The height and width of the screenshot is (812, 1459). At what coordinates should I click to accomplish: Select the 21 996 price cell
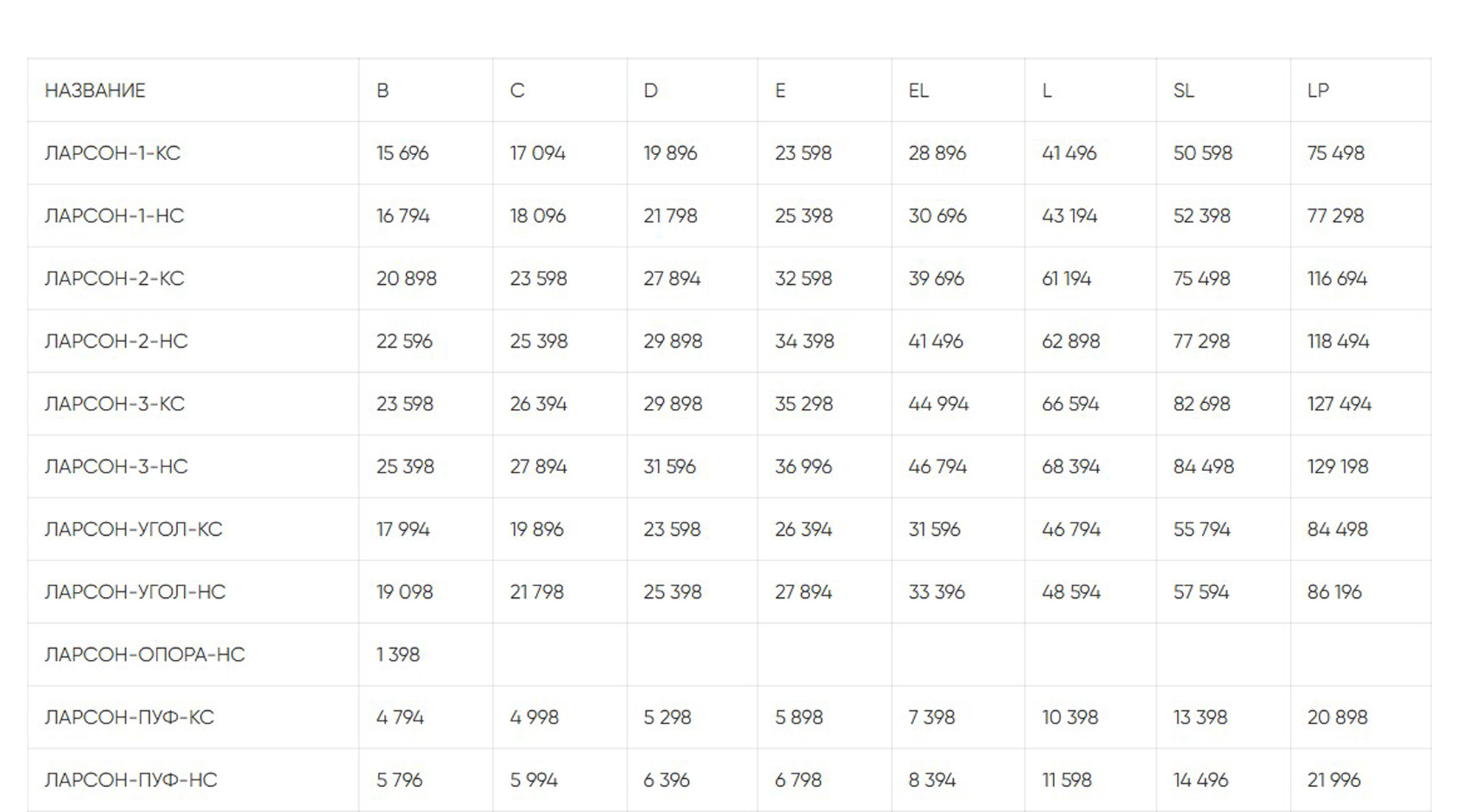(x=1333, y=781)
